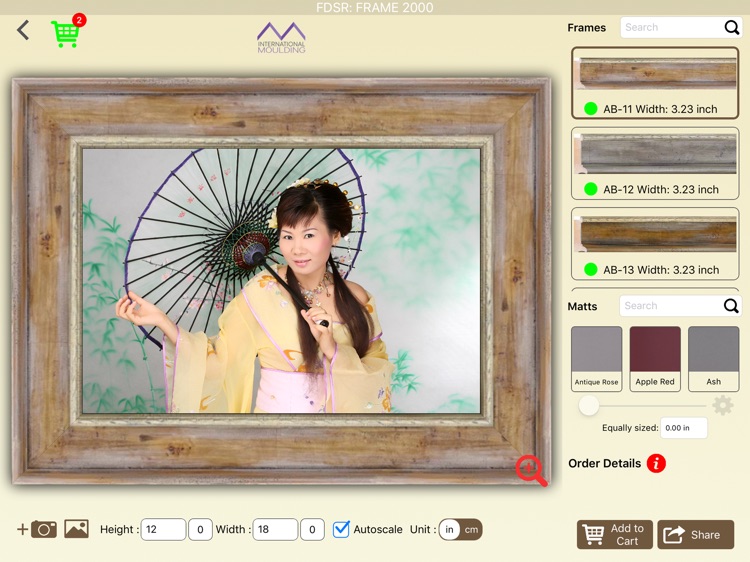
Task: Click the Add to Cart button
Action: click(x=615, y=534)
